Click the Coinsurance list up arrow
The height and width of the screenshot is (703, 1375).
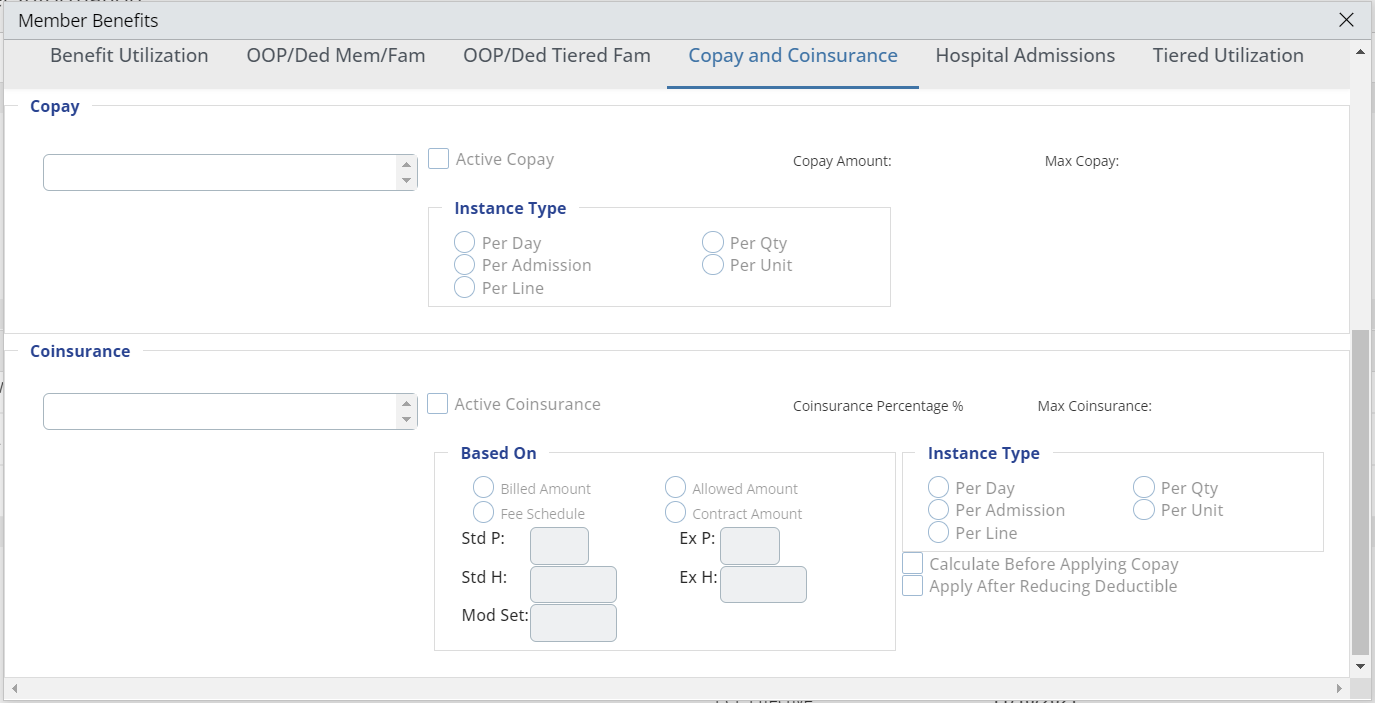tap(406, 403)
